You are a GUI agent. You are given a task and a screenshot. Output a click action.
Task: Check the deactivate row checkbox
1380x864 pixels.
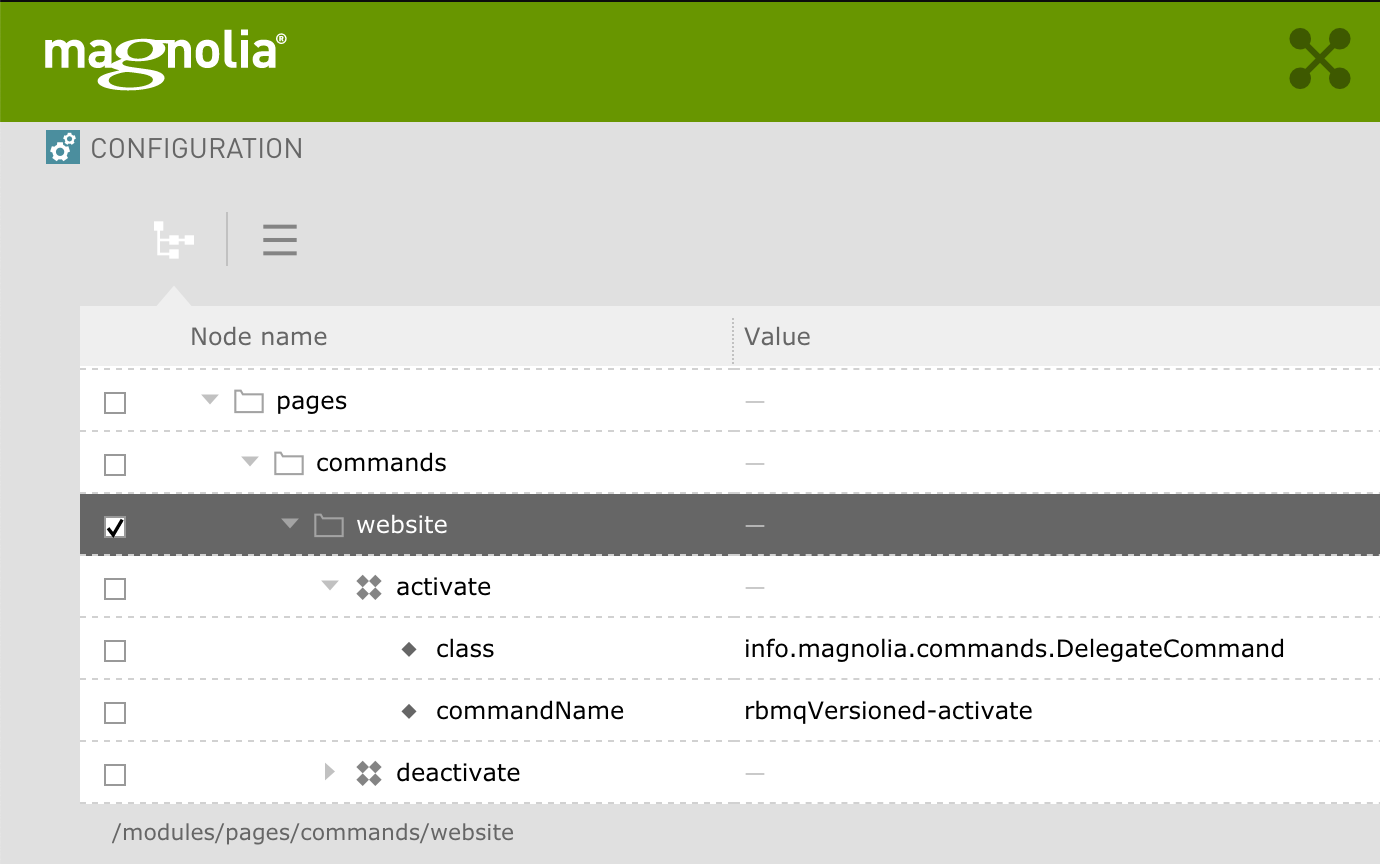(x=115, y=775)
